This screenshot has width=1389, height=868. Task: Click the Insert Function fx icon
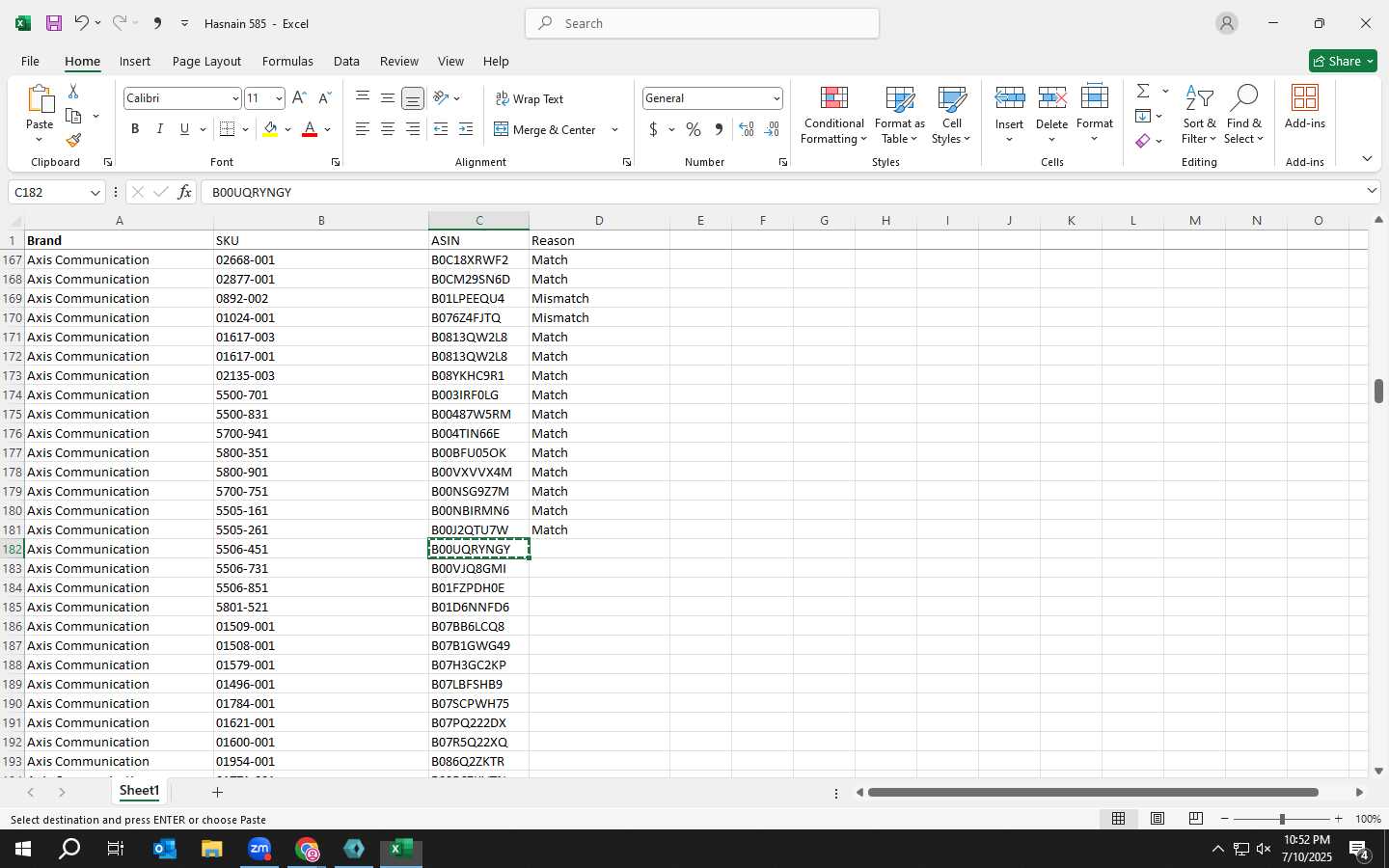click(184, 192)
